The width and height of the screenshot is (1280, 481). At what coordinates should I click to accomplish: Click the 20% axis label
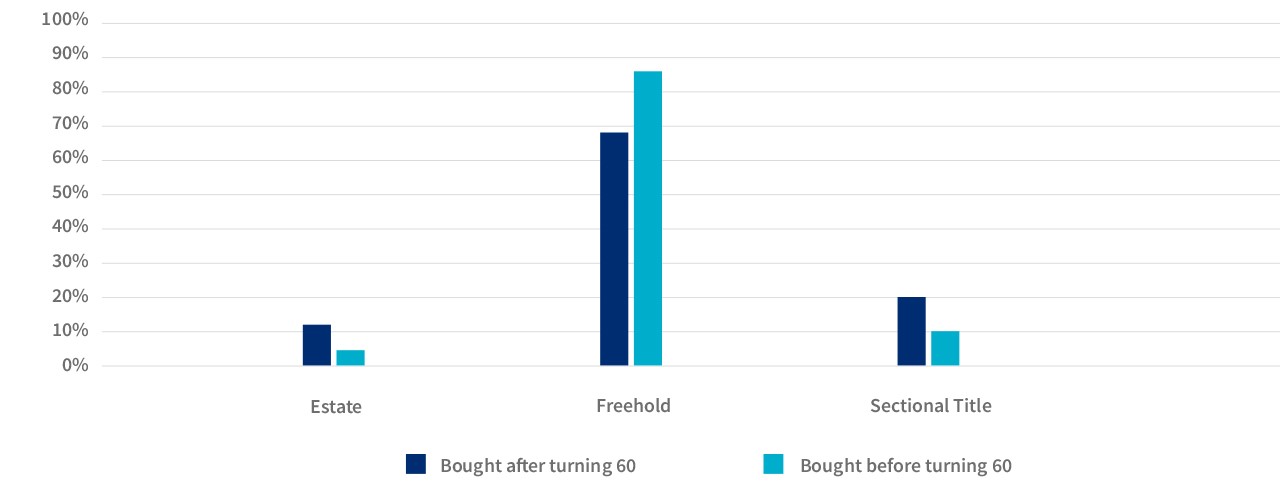70,297
